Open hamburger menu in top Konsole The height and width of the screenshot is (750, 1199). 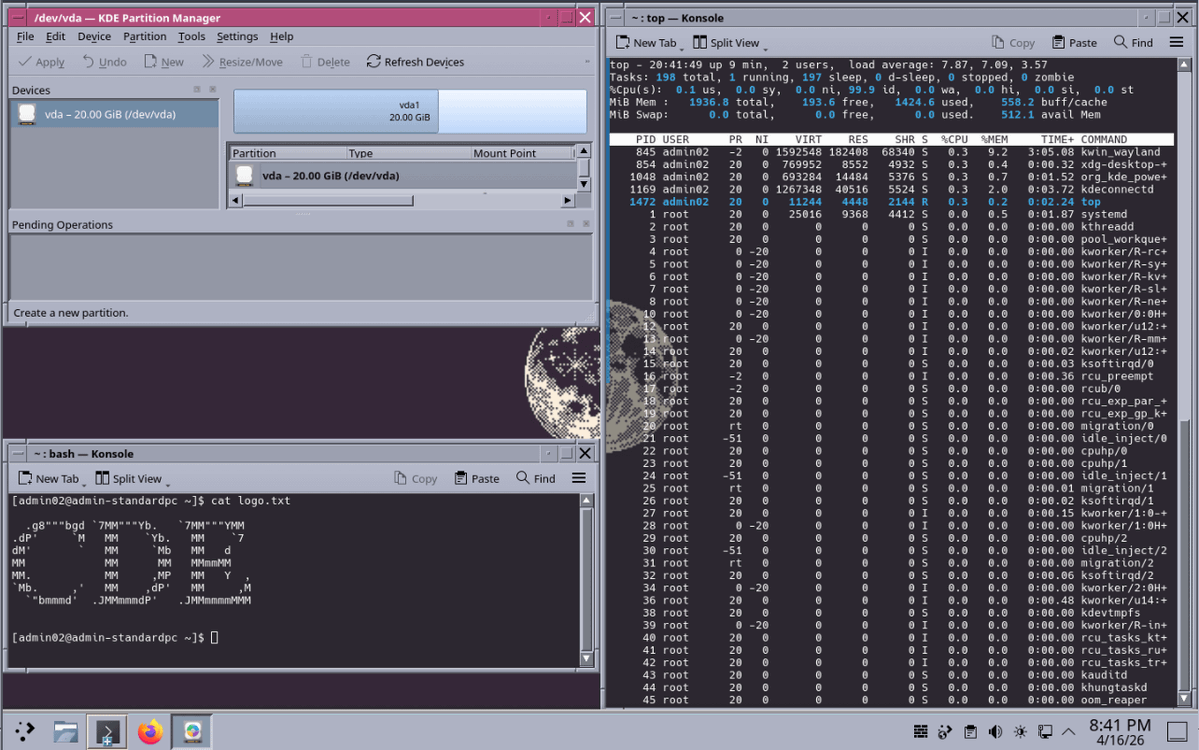(1176, 43)
